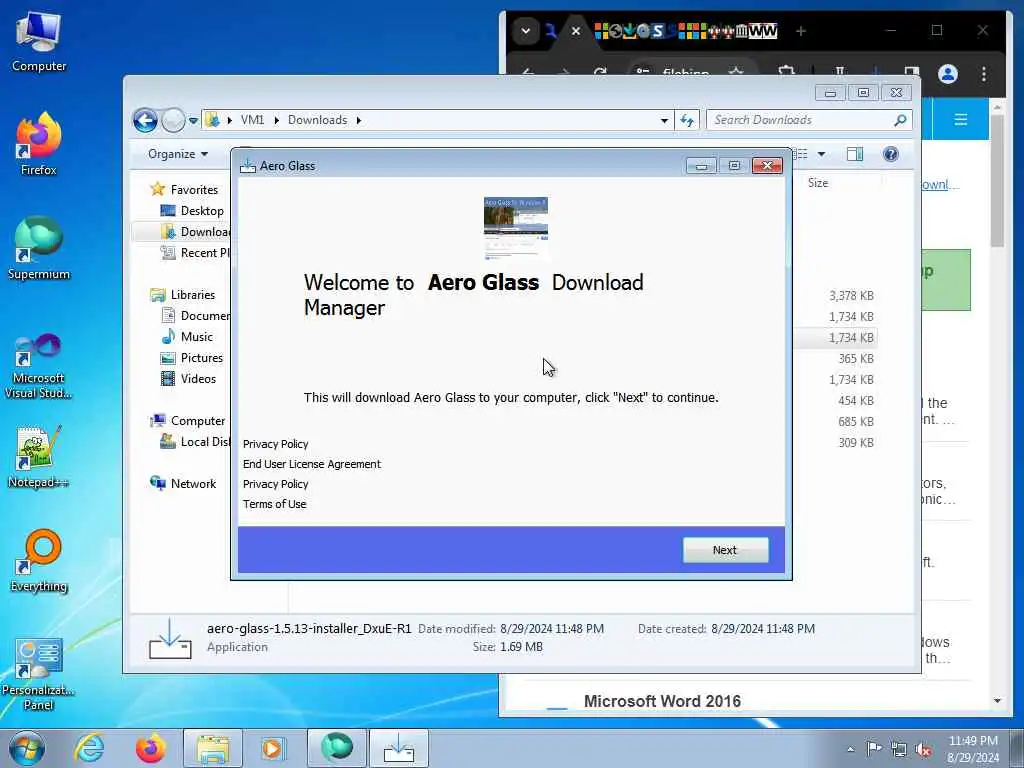This screenshot has height=768, width=1024.
Task: Select the file sized 365 KB
Action: (856, 359)
